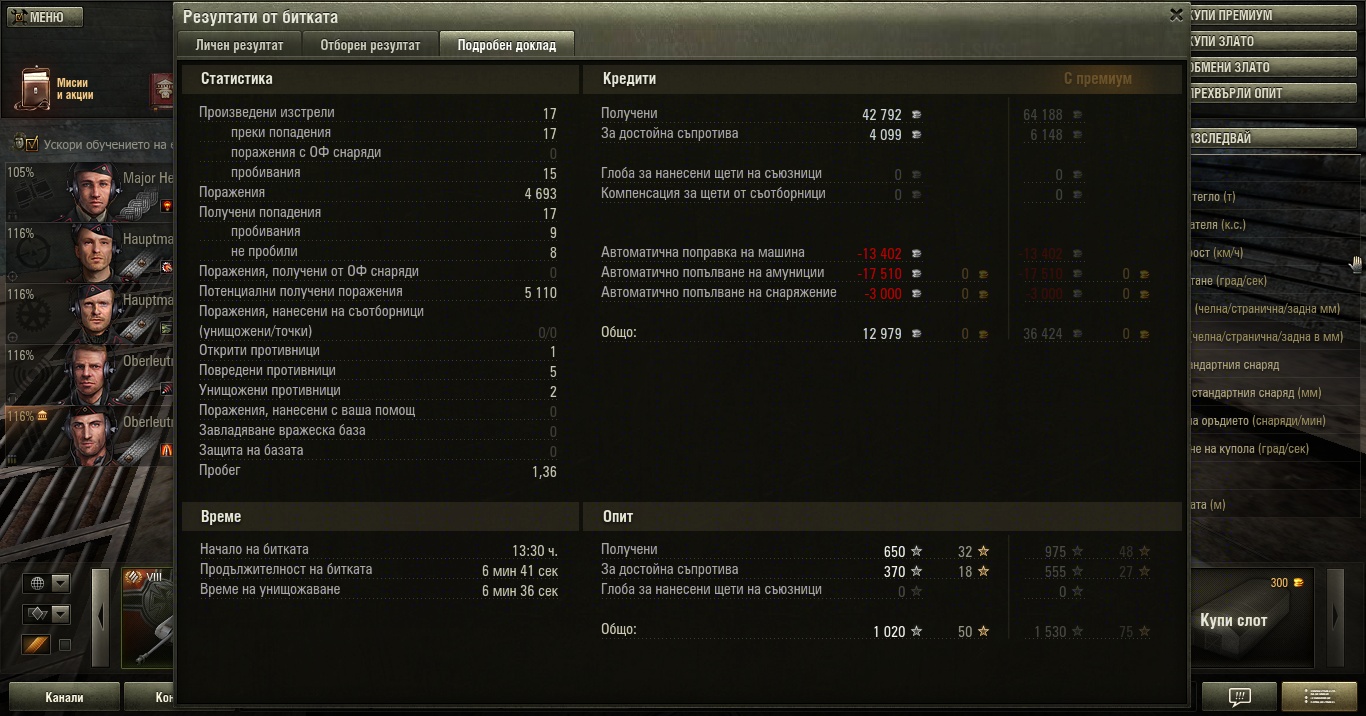Click the credits icon next to Получени 42 792
Screen dimensions: 1366x716
(916, 115)
